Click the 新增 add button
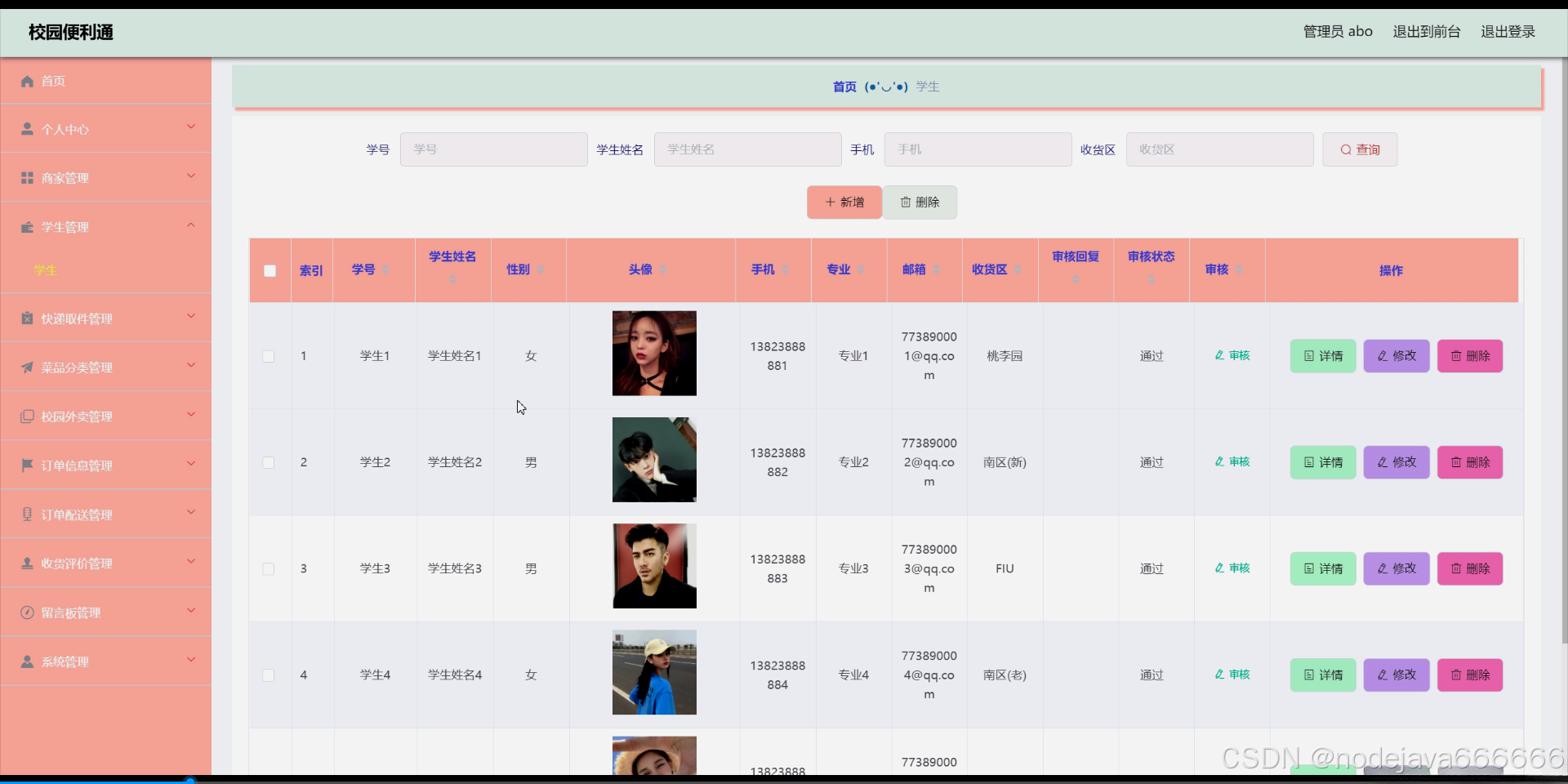1568x784 pixels. pos(844,202)
